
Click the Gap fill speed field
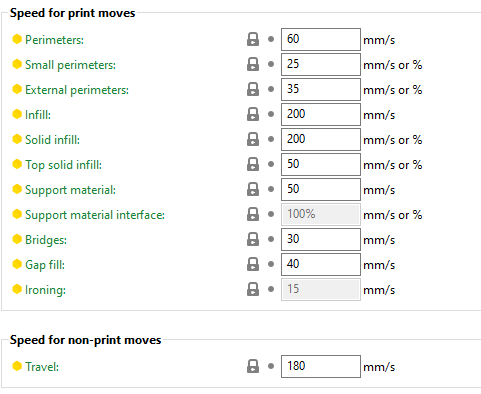point(321,264)
